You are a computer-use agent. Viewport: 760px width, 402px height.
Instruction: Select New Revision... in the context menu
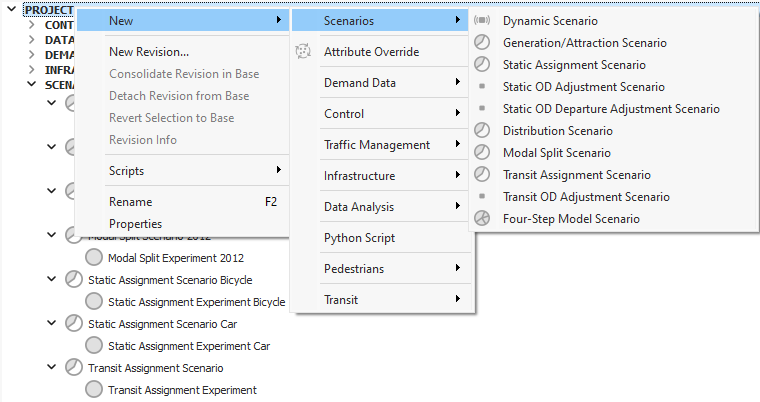(149, 52)
